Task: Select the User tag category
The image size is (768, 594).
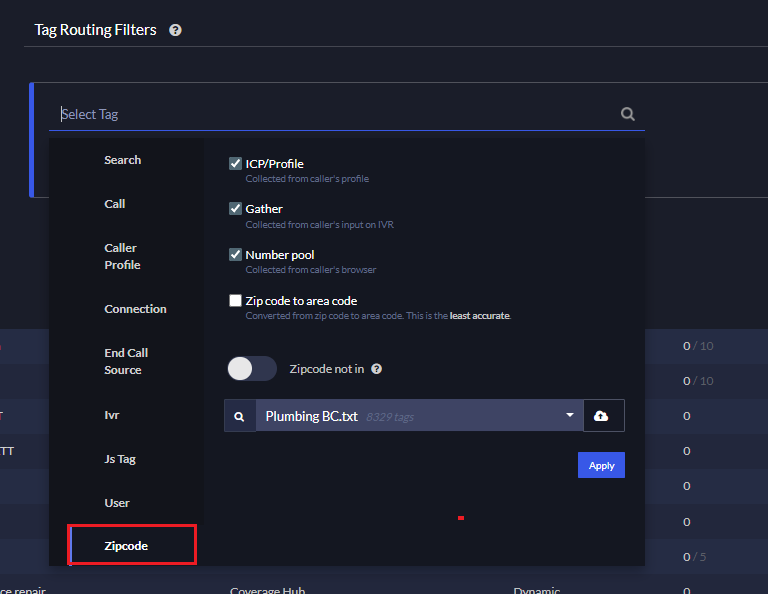Action: pos(117,503)
